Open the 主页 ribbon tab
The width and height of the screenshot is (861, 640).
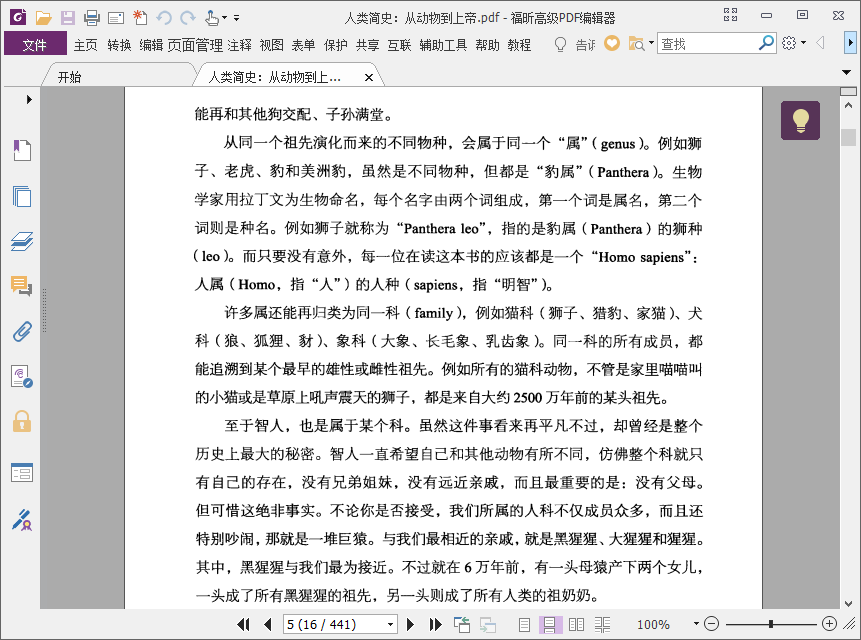(x=86, y=44)
